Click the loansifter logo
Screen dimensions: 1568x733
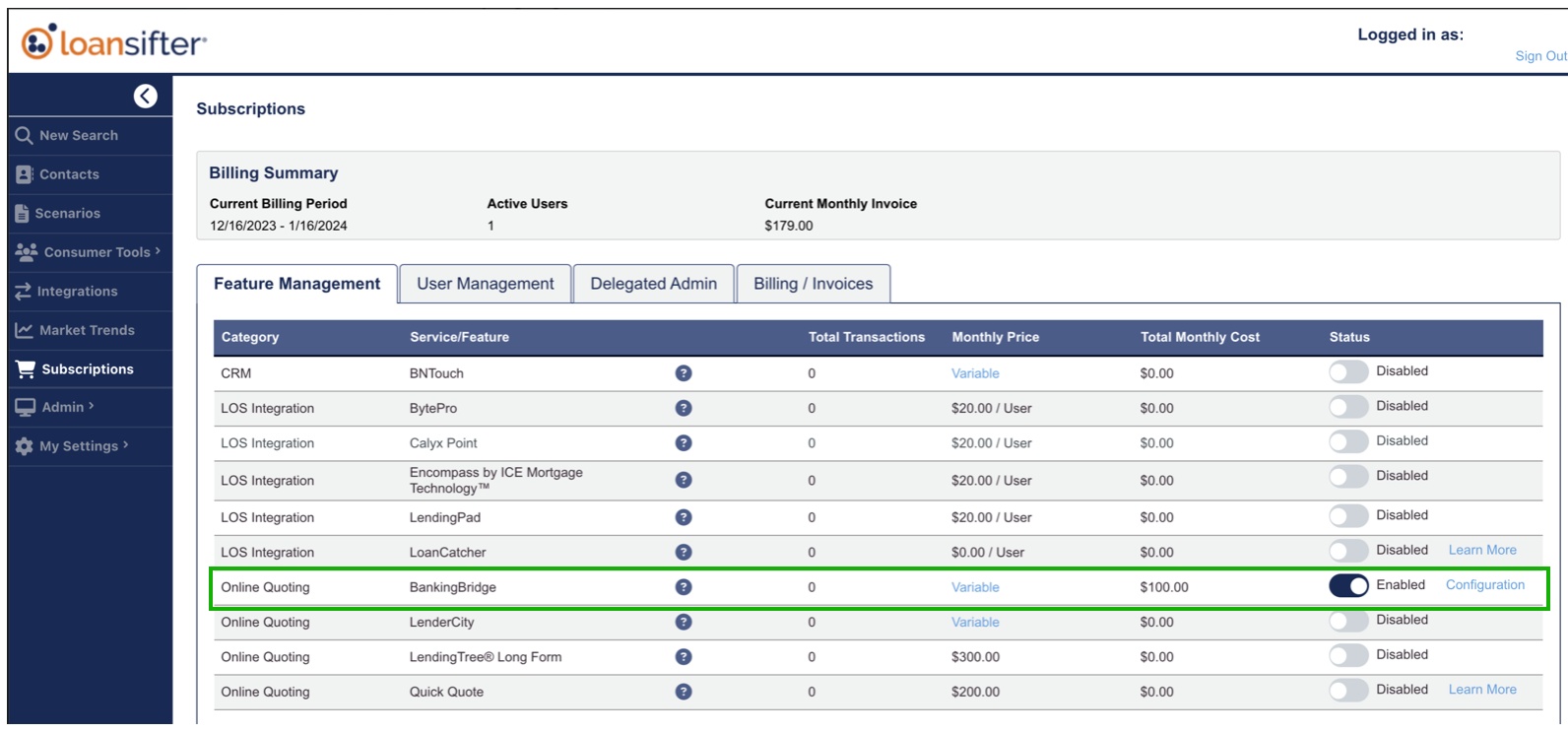point(114,42)
